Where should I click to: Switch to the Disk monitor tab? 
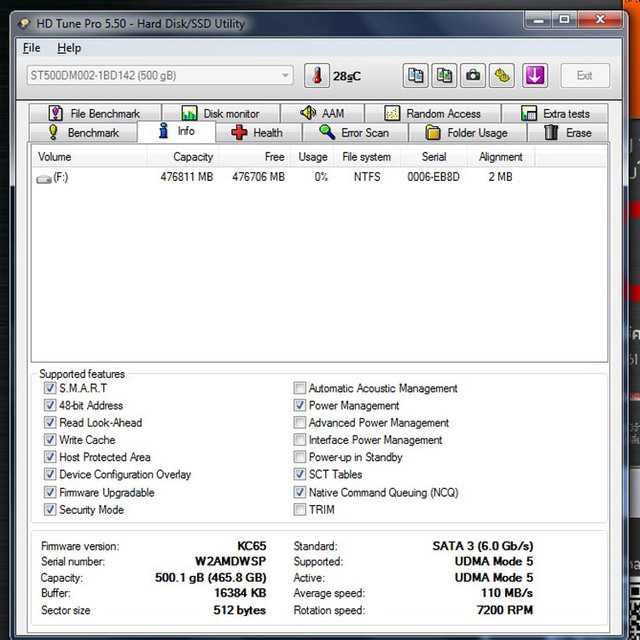[x=221, y=113]
